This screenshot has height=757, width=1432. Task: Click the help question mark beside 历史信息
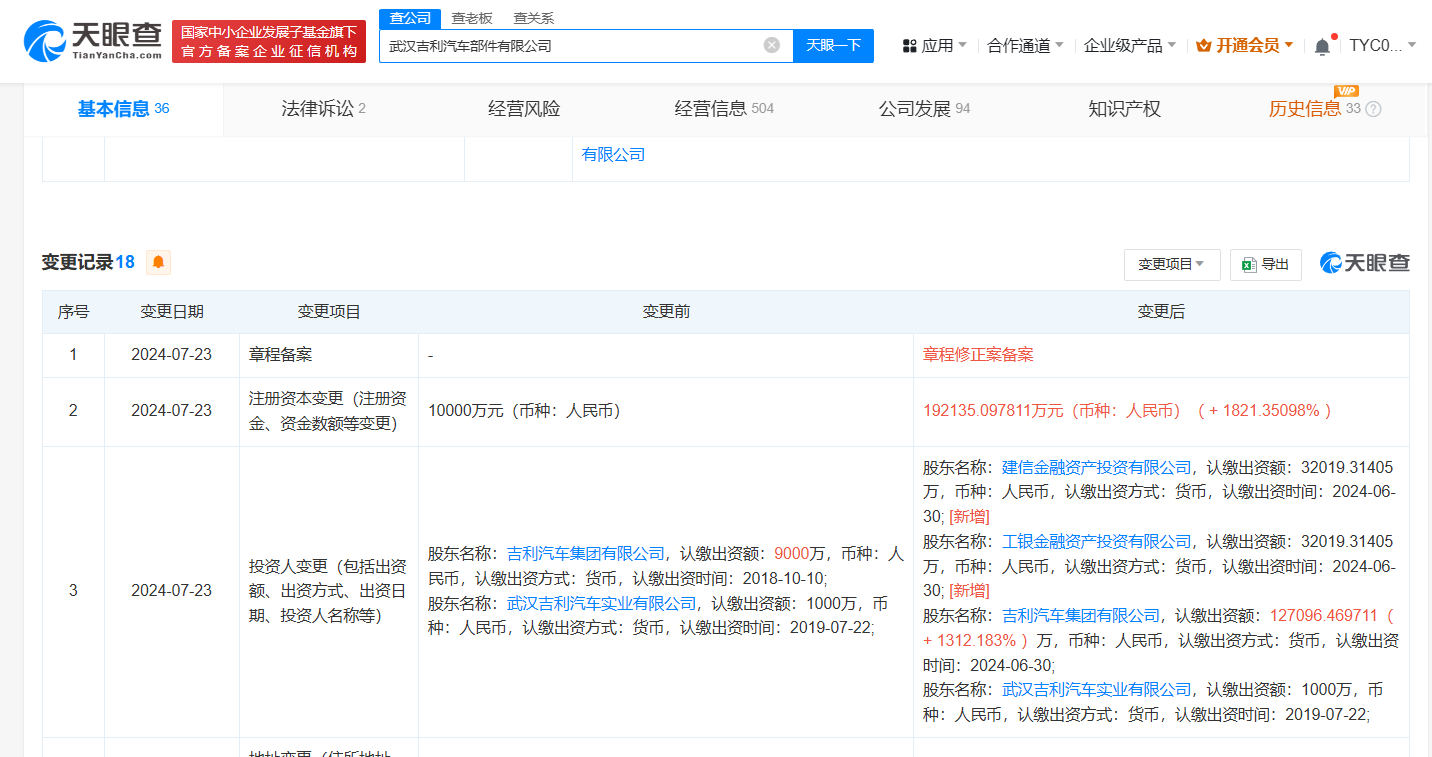pos(1373,109)
